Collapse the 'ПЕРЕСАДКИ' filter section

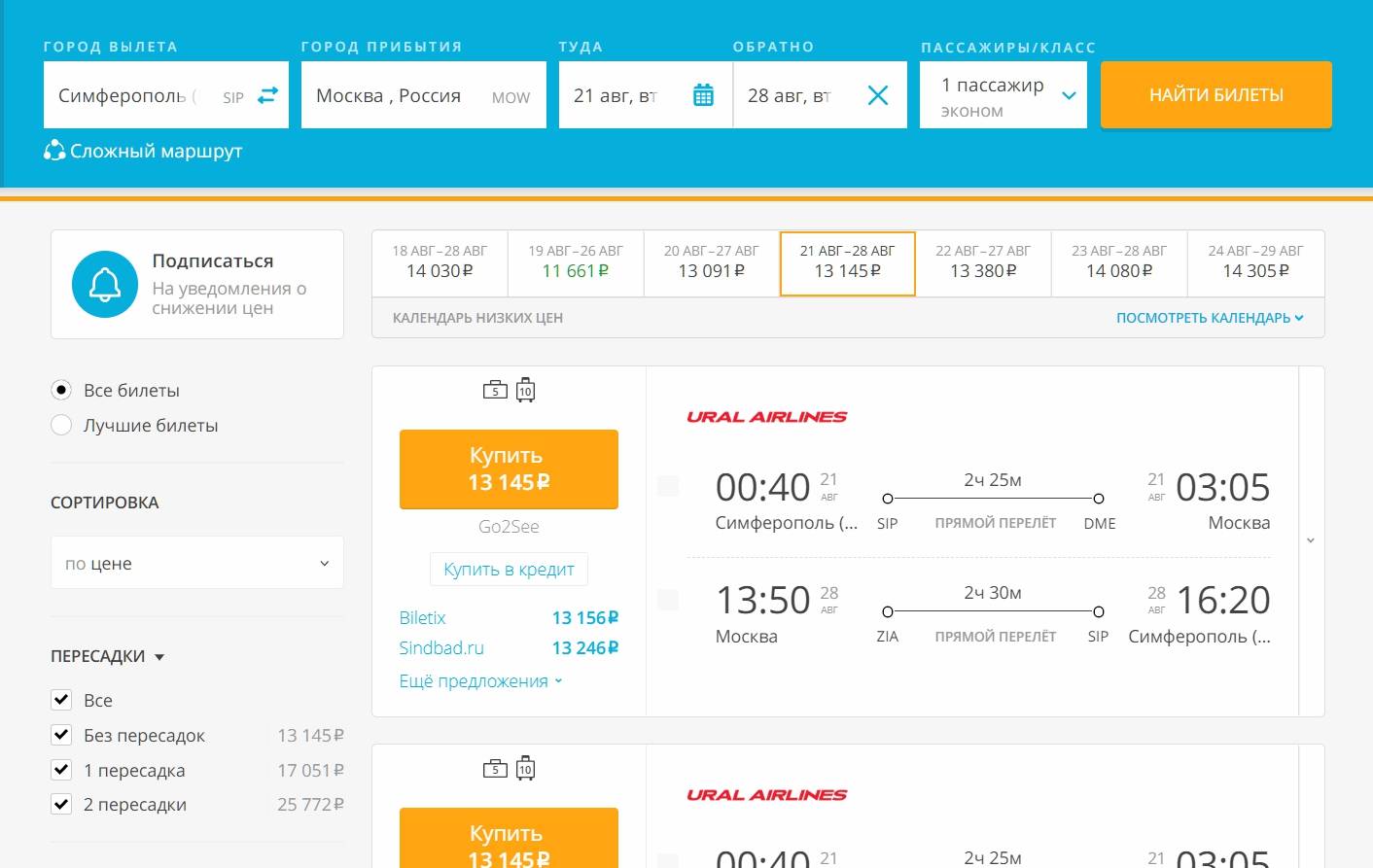[x=107, y=656]
